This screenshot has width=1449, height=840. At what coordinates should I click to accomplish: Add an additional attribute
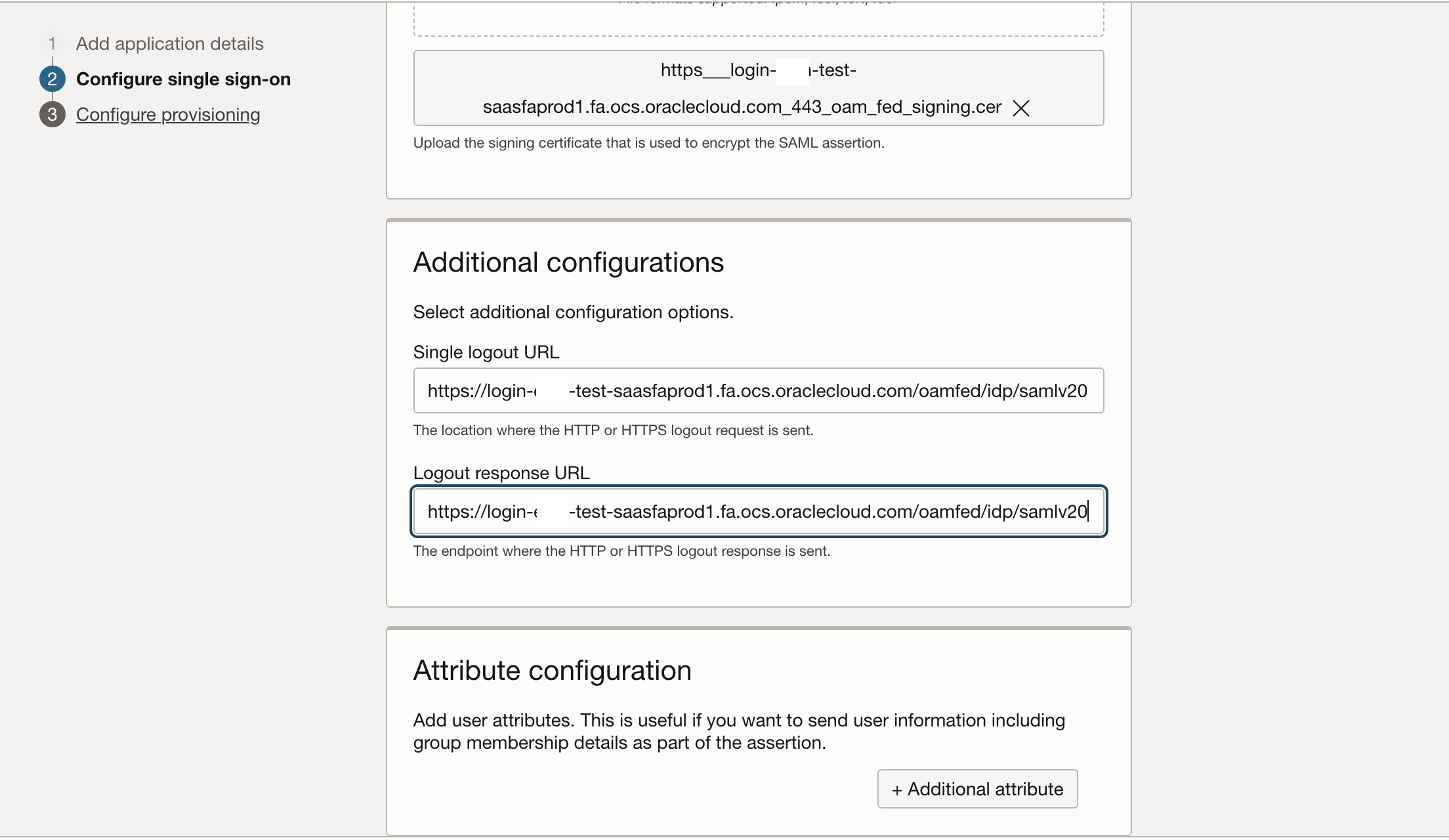pyautogui.click(x=977, y=789)
